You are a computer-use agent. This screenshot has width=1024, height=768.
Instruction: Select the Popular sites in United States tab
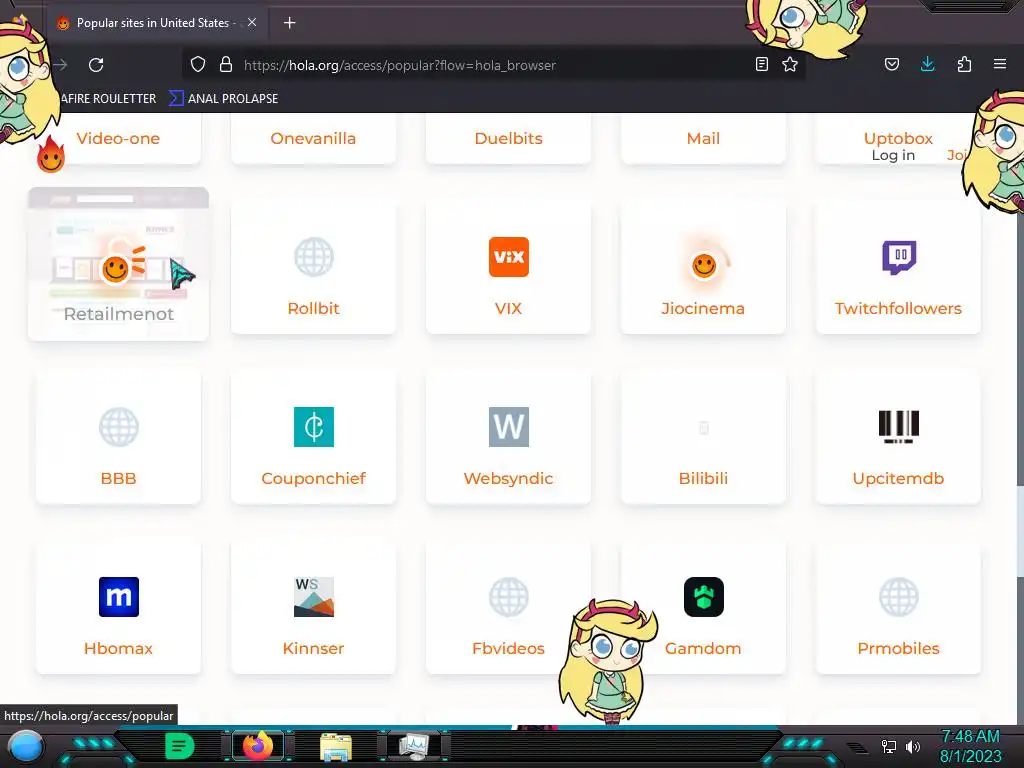(157, 23)
